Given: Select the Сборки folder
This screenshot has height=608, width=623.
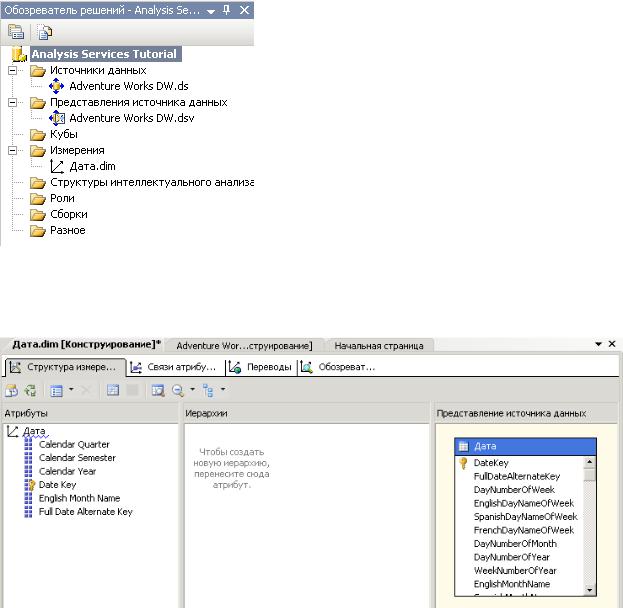Looking at the screenshot, I should 69,214.
